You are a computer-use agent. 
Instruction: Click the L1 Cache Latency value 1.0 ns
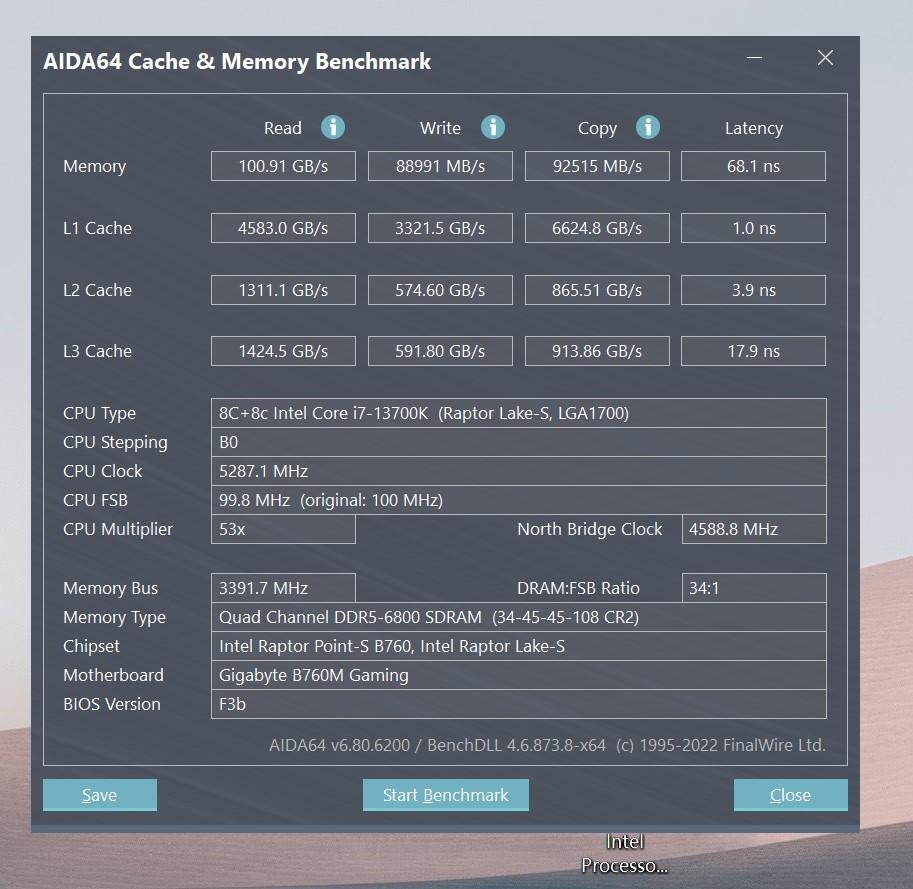pyautogui.click(x=753, y=228)
